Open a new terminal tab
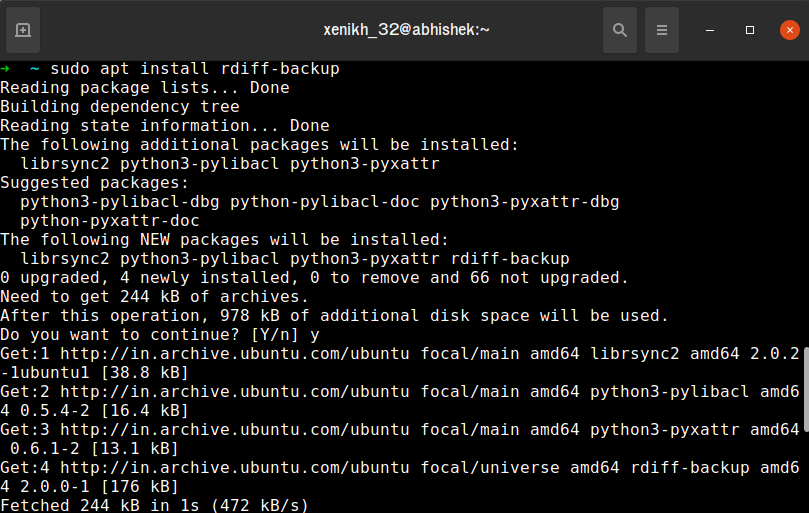Viewport: 809px width, 513px height. (22, 30)
